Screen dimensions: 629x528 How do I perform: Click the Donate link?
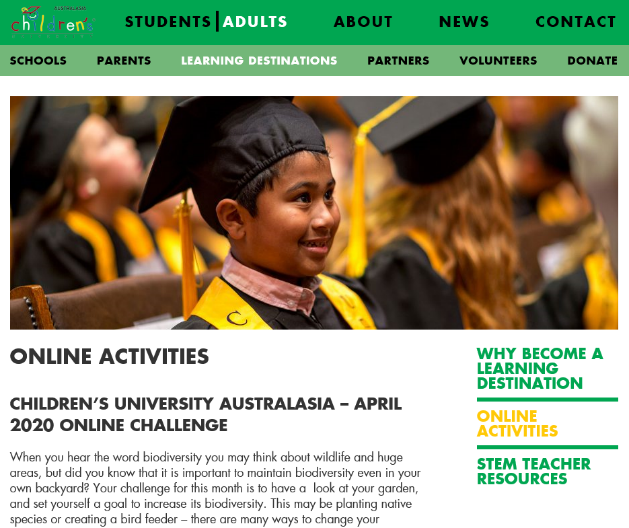[592, 61]
